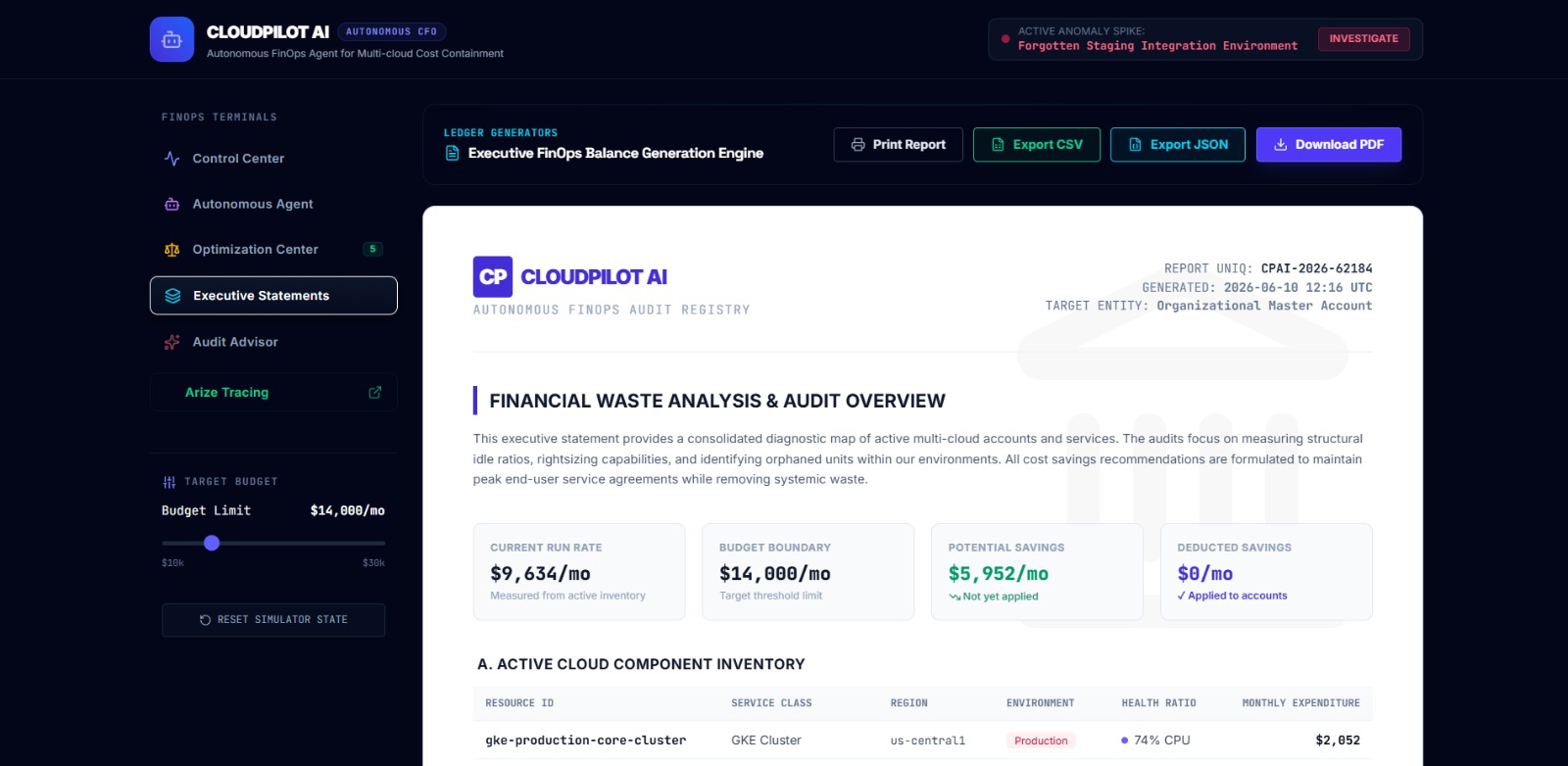Click the Resource ID column header
Image resolution: width=1568 pixels, height=766 pixels.
point(519,703)
